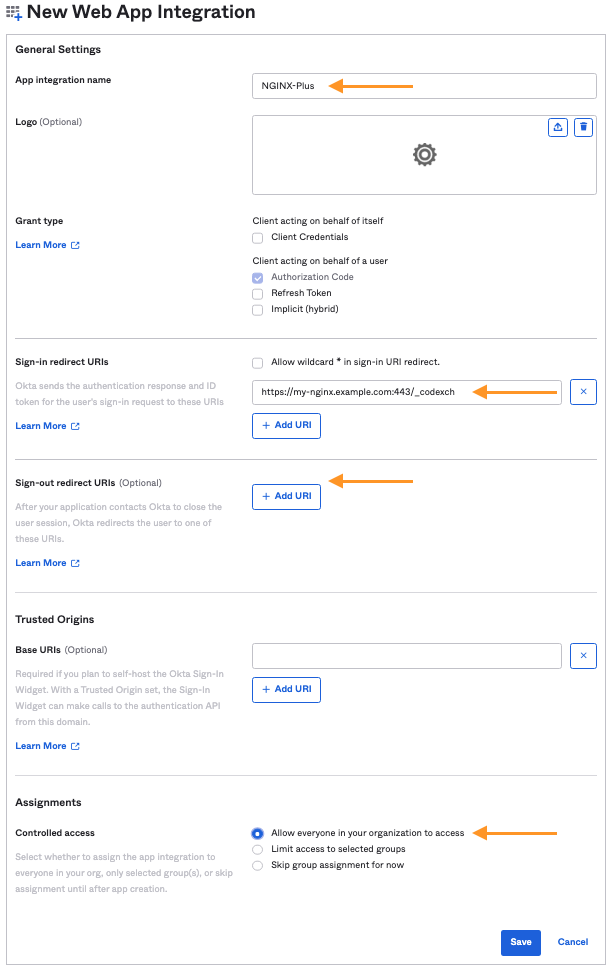Viewport: 612px width, 972px height.
Task: Select Limit access to selected groups
Action: point(257,848)
